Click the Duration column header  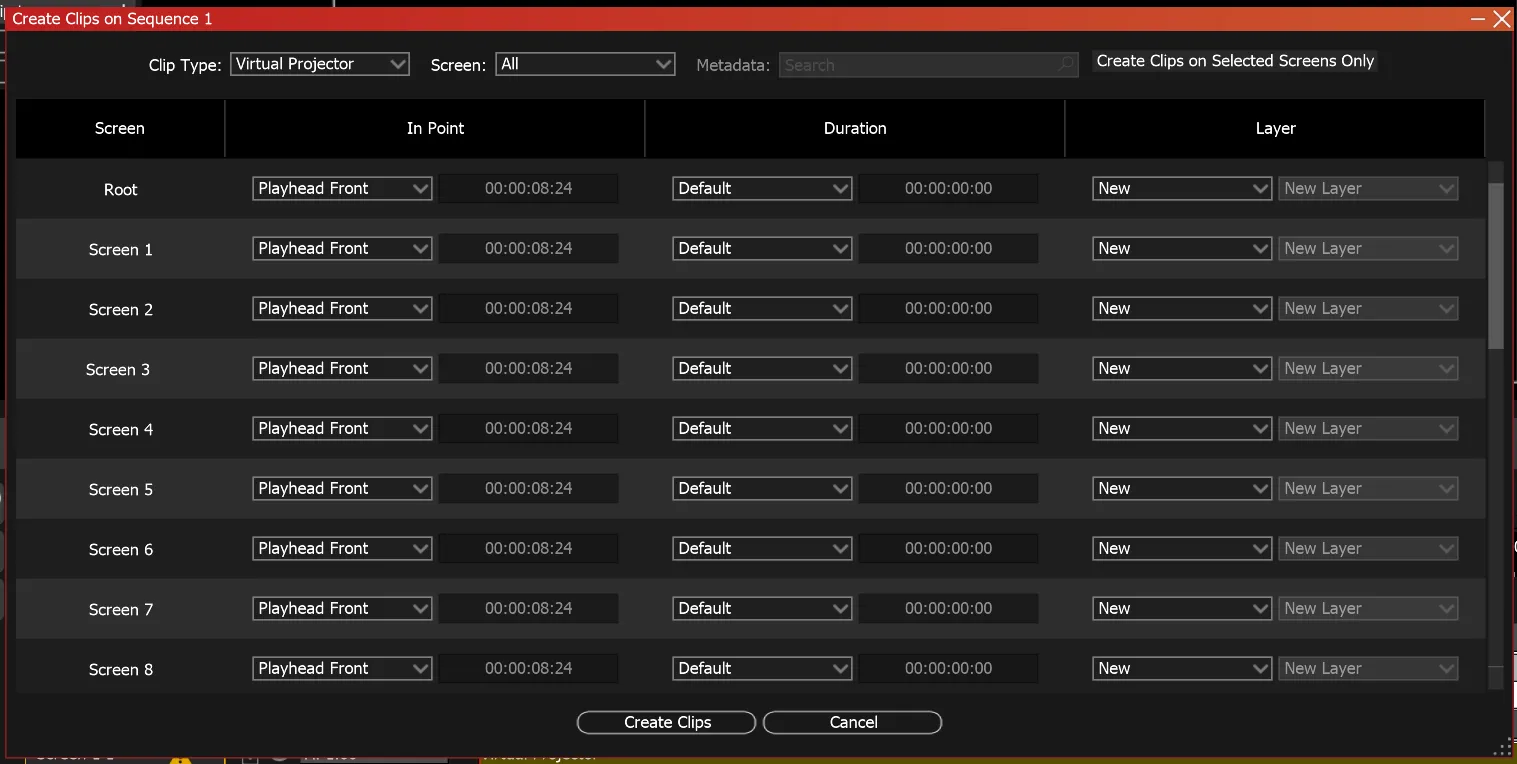[855, 128]
